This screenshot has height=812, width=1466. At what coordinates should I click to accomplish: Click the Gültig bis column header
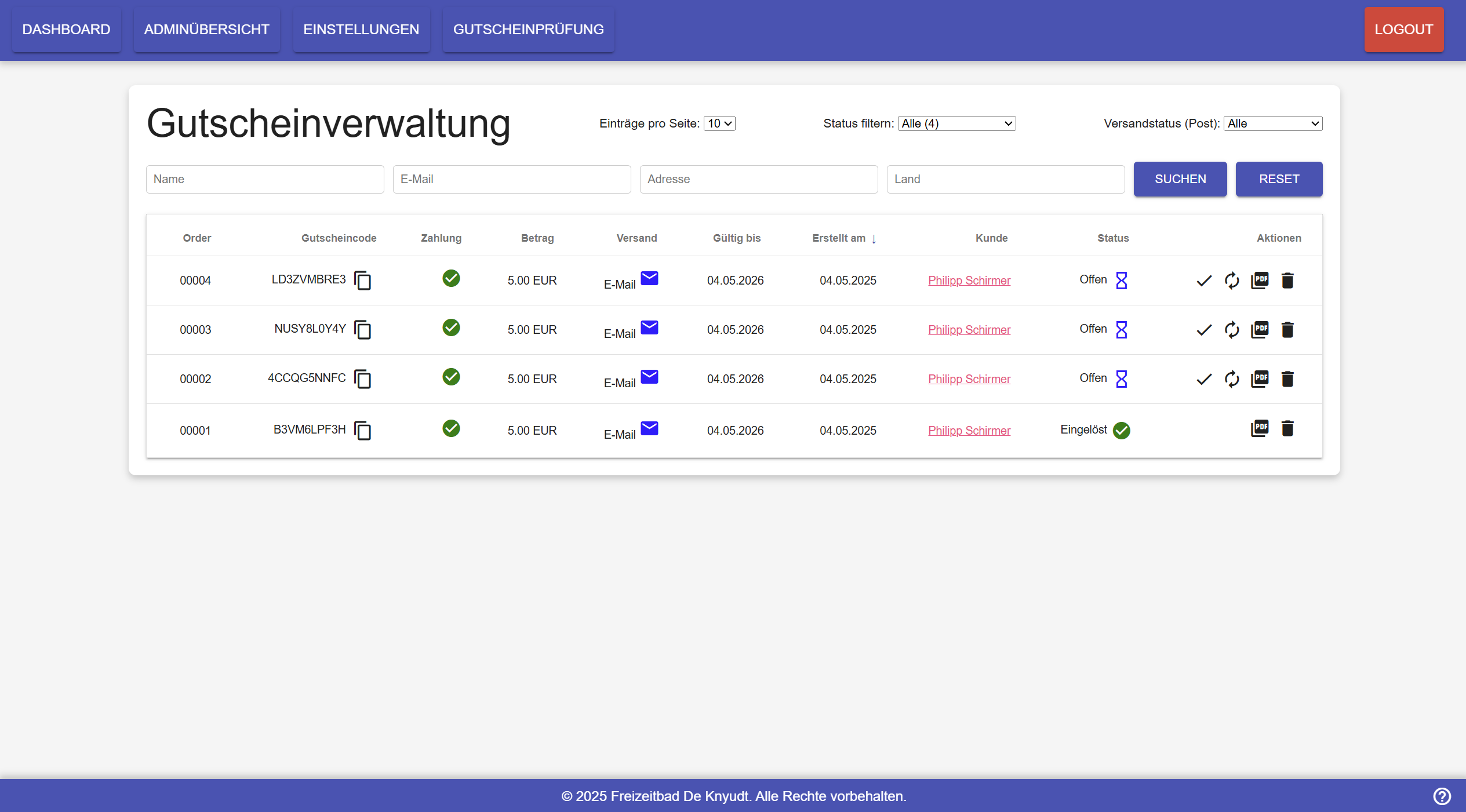737,238
